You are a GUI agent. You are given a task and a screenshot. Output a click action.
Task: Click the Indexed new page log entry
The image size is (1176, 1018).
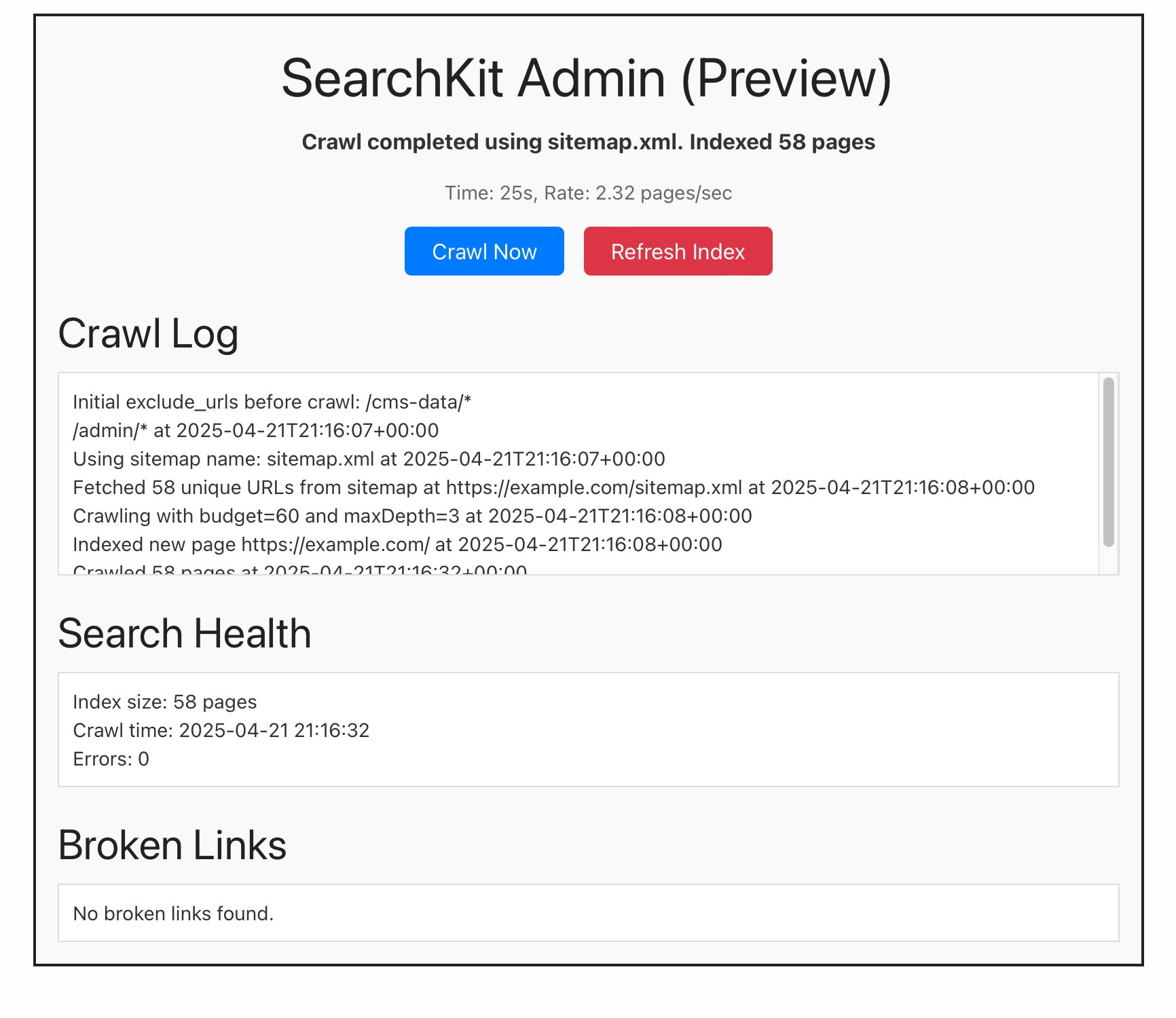[397, 544]
